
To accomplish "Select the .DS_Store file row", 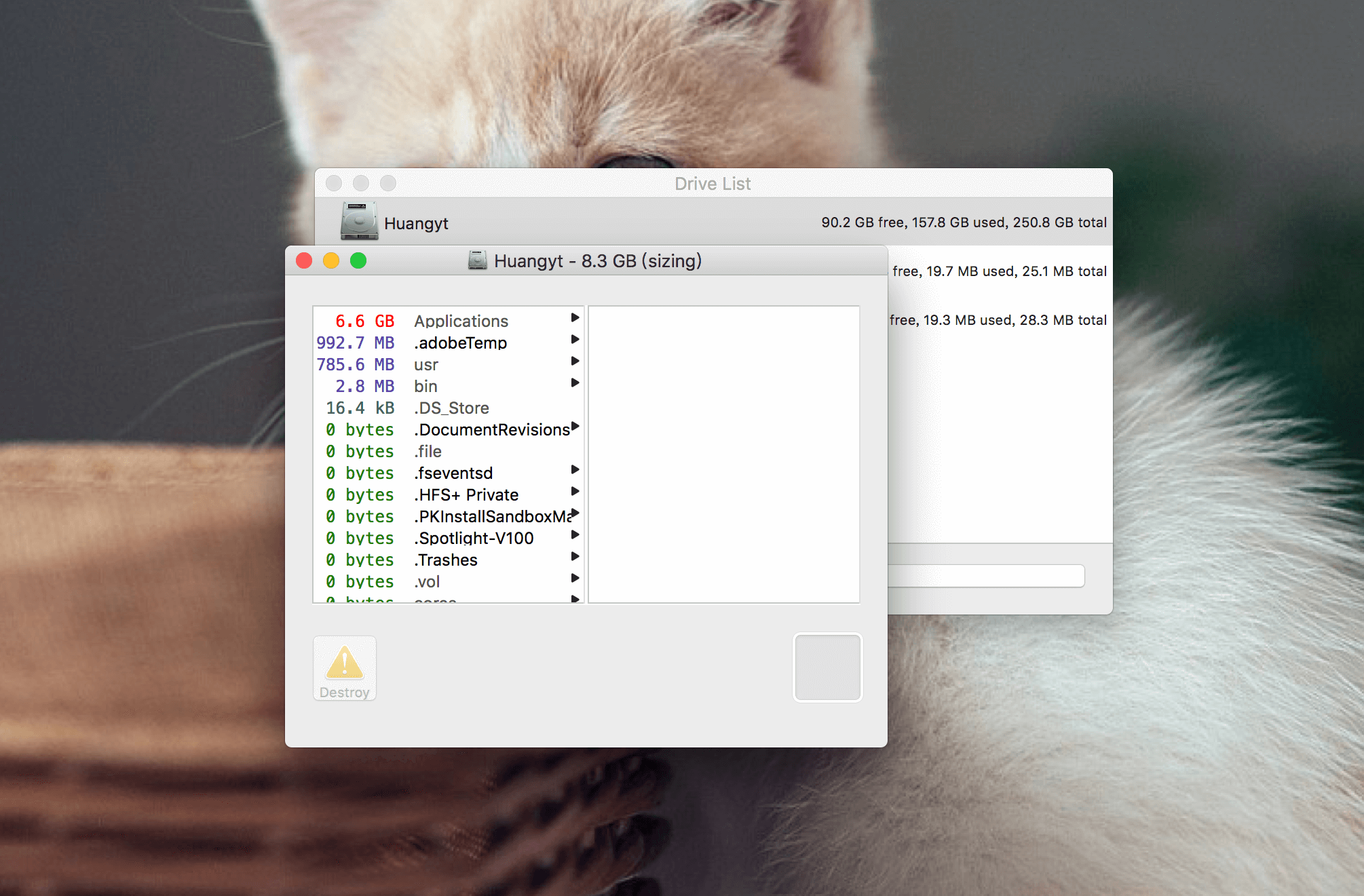I will pos(448,408).
